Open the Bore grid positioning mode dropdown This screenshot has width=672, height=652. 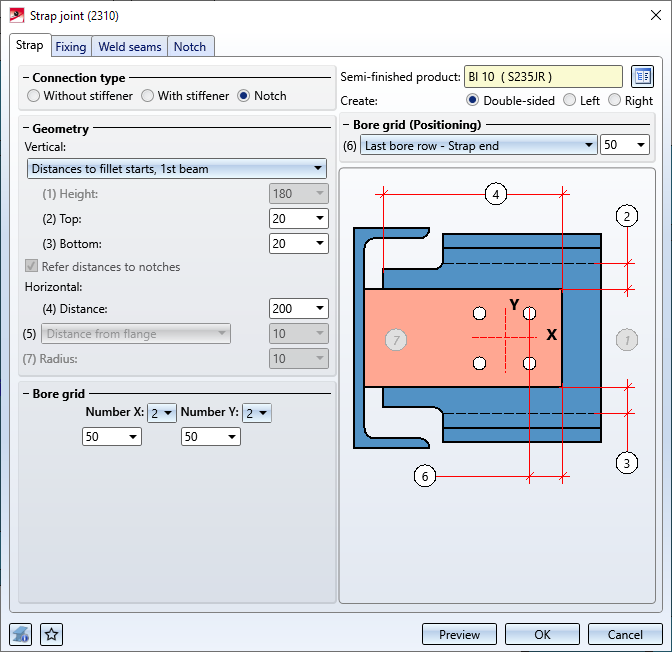point(479,145)
